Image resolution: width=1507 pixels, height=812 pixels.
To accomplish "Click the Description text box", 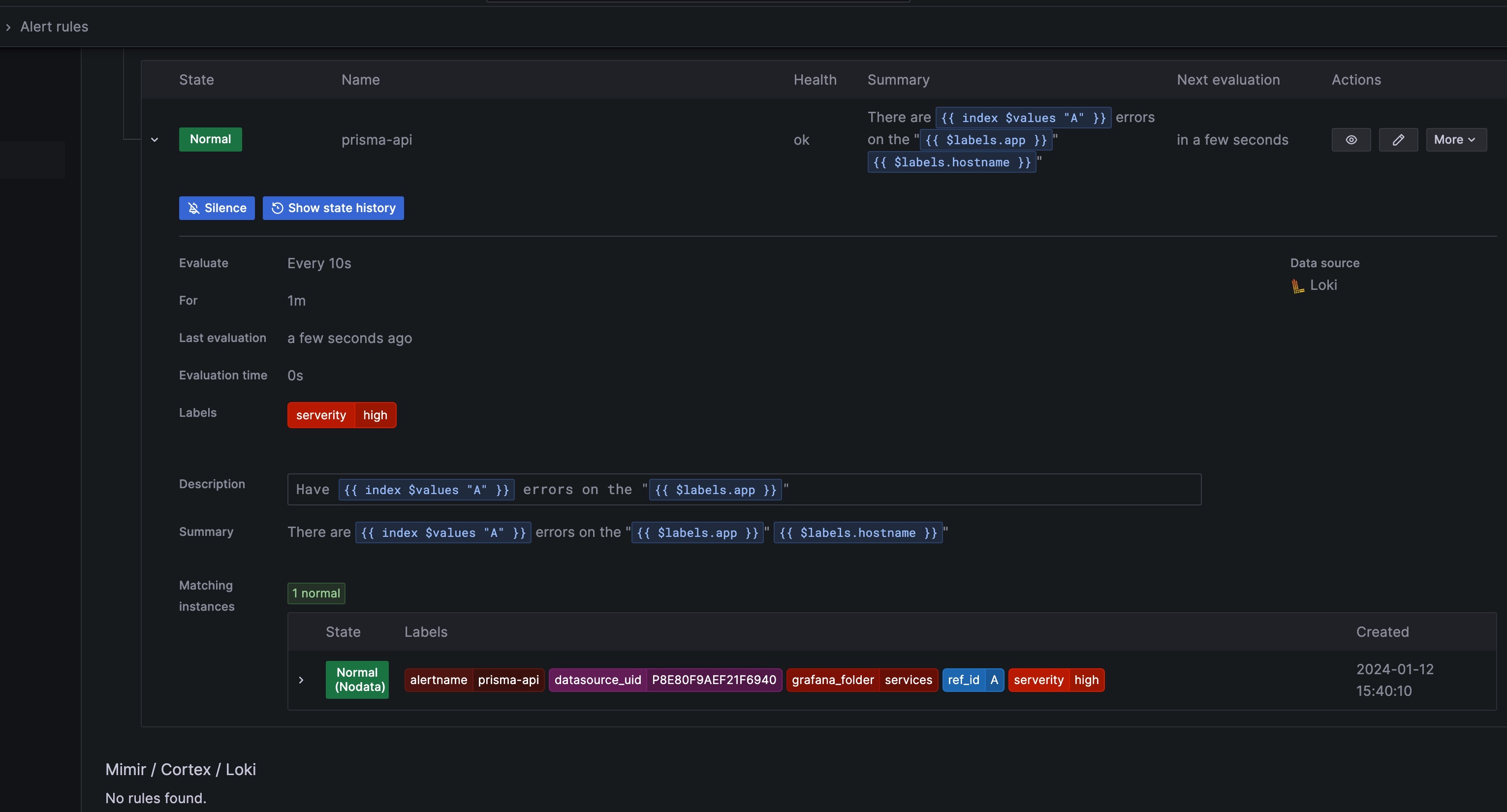I will (x=744, y=490).
